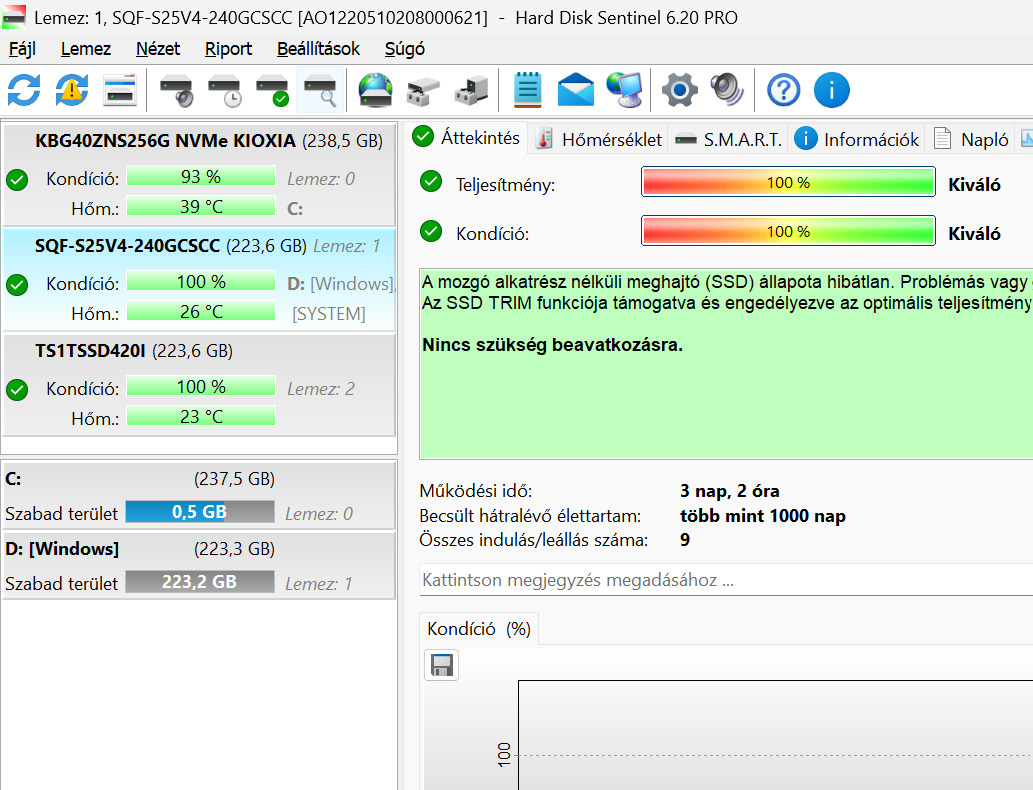Click the app icon in title bar
1033x790 pixels.
tap(14, 17)
